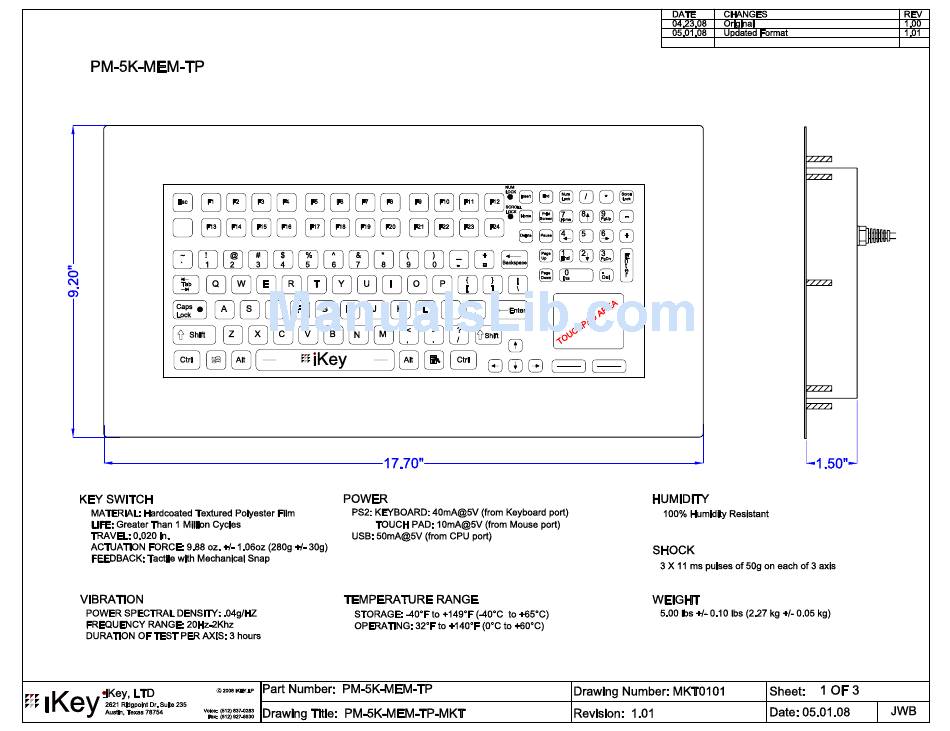Click the REV header in the revision table
Viewport: 950px width, 731px height.
pyautogui.click(x=912, y=15)
